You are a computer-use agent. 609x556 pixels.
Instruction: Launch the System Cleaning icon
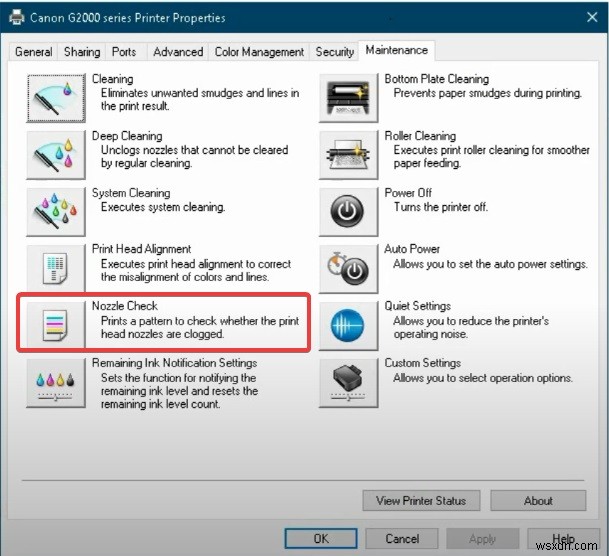[56, 212]
